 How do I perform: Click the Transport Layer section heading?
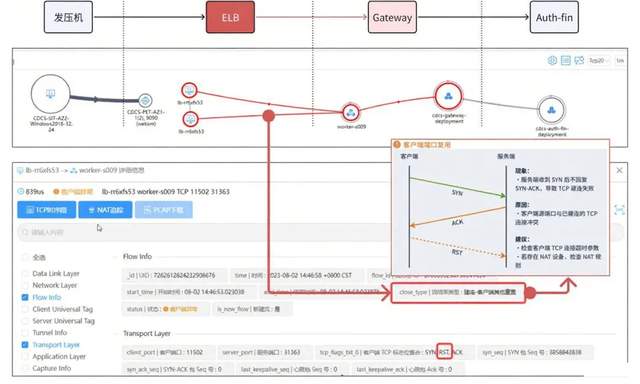point(147,333)
